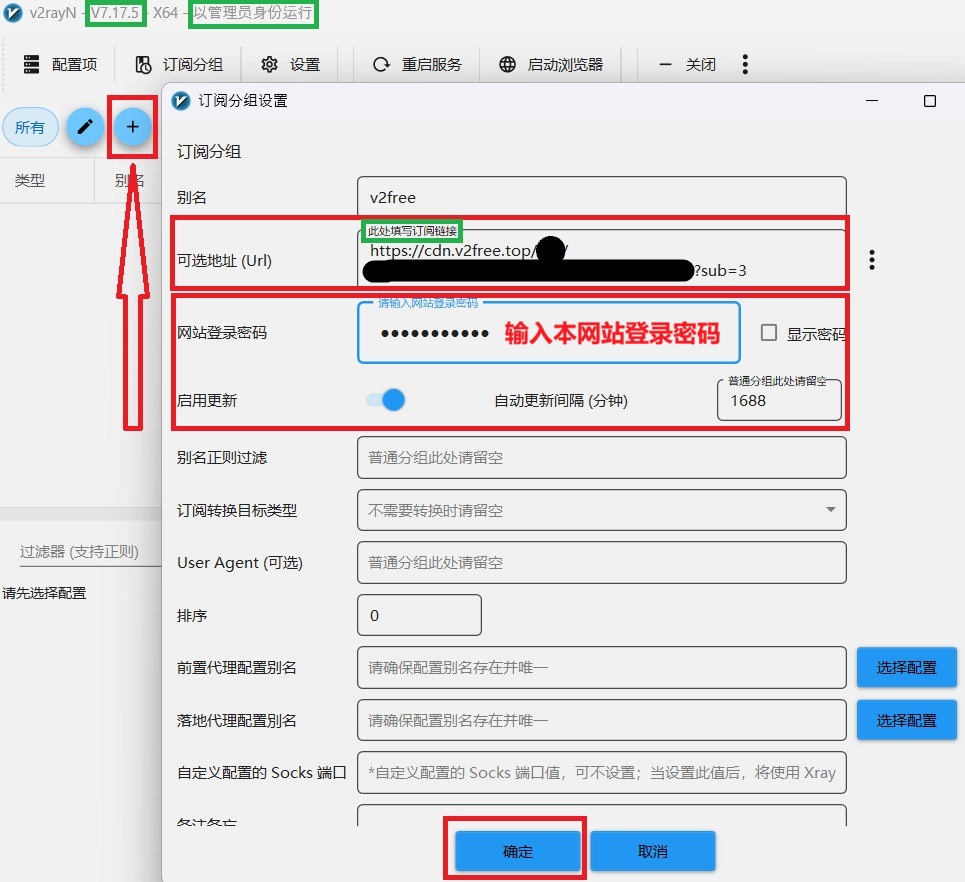Open the 配置项 menu
965x882 pixels.
point(60,64)
